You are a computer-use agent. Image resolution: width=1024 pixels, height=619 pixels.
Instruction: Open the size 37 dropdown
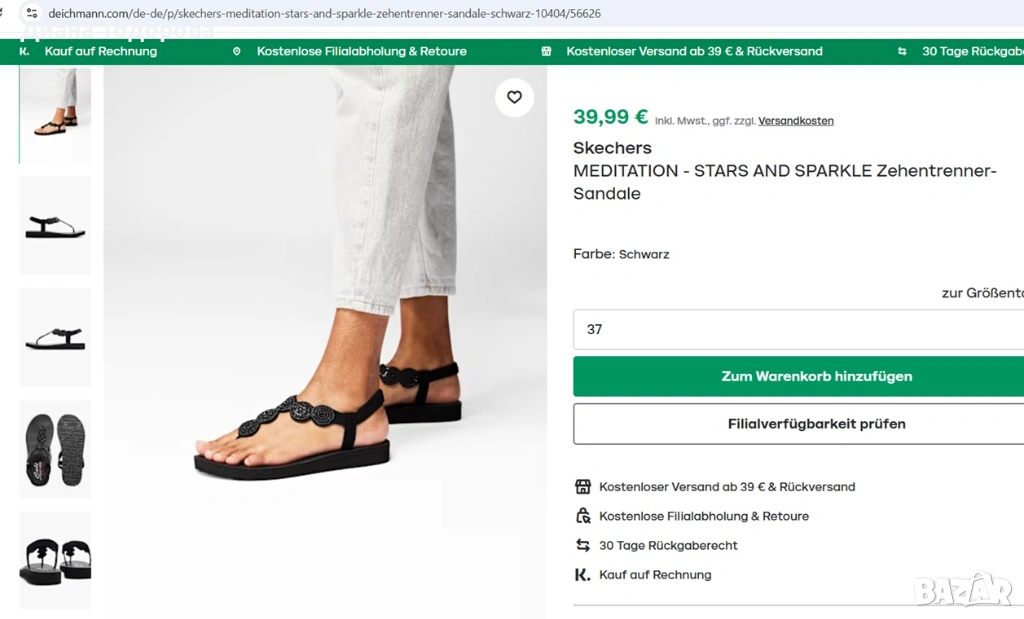click(x=798, y=329)
